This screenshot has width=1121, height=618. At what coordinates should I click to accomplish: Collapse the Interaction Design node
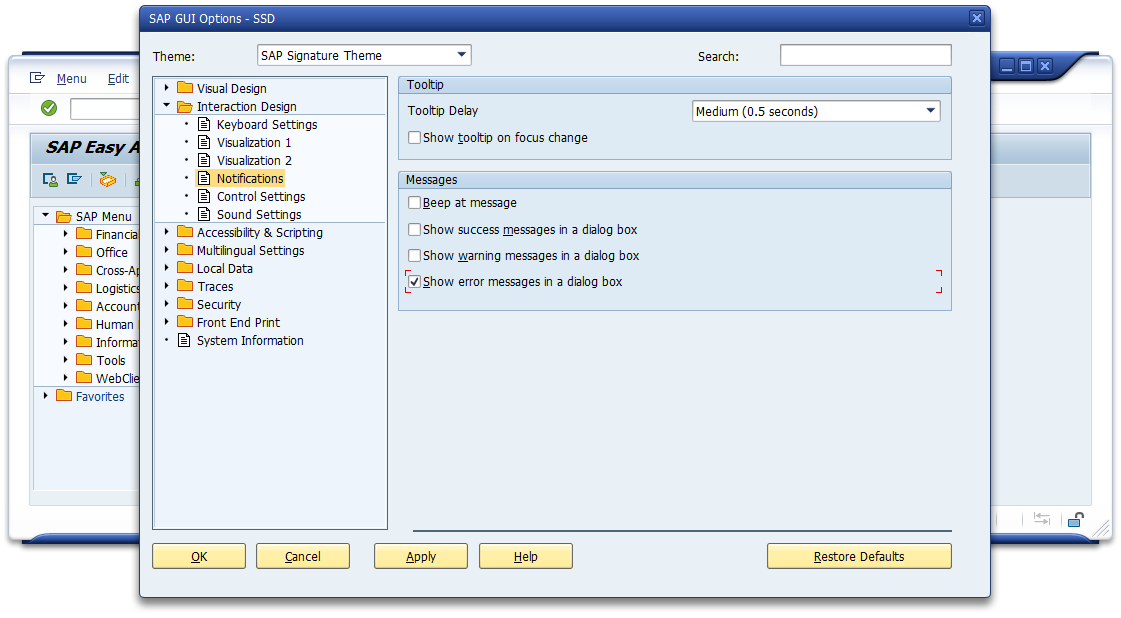(x=167, y=105)
